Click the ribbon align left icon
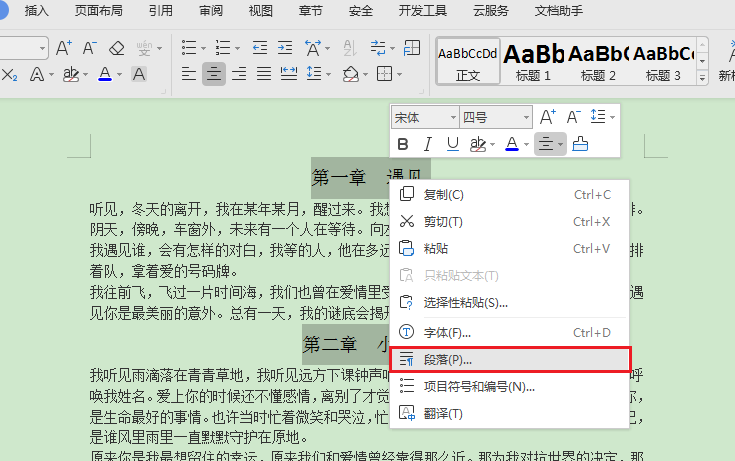The height and width of the screenshot is (461, 735). [x=188, y=74]
